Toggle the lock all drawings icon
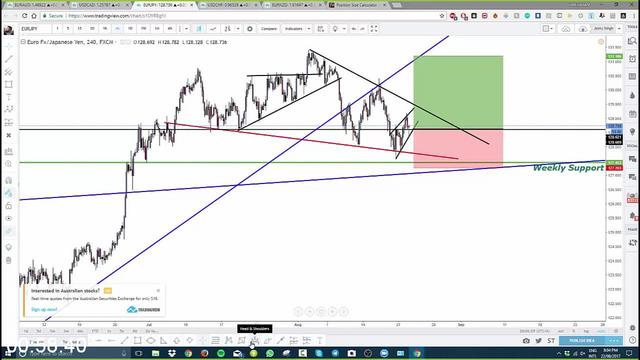Viewport: 640px width, 360px height. 9,206
